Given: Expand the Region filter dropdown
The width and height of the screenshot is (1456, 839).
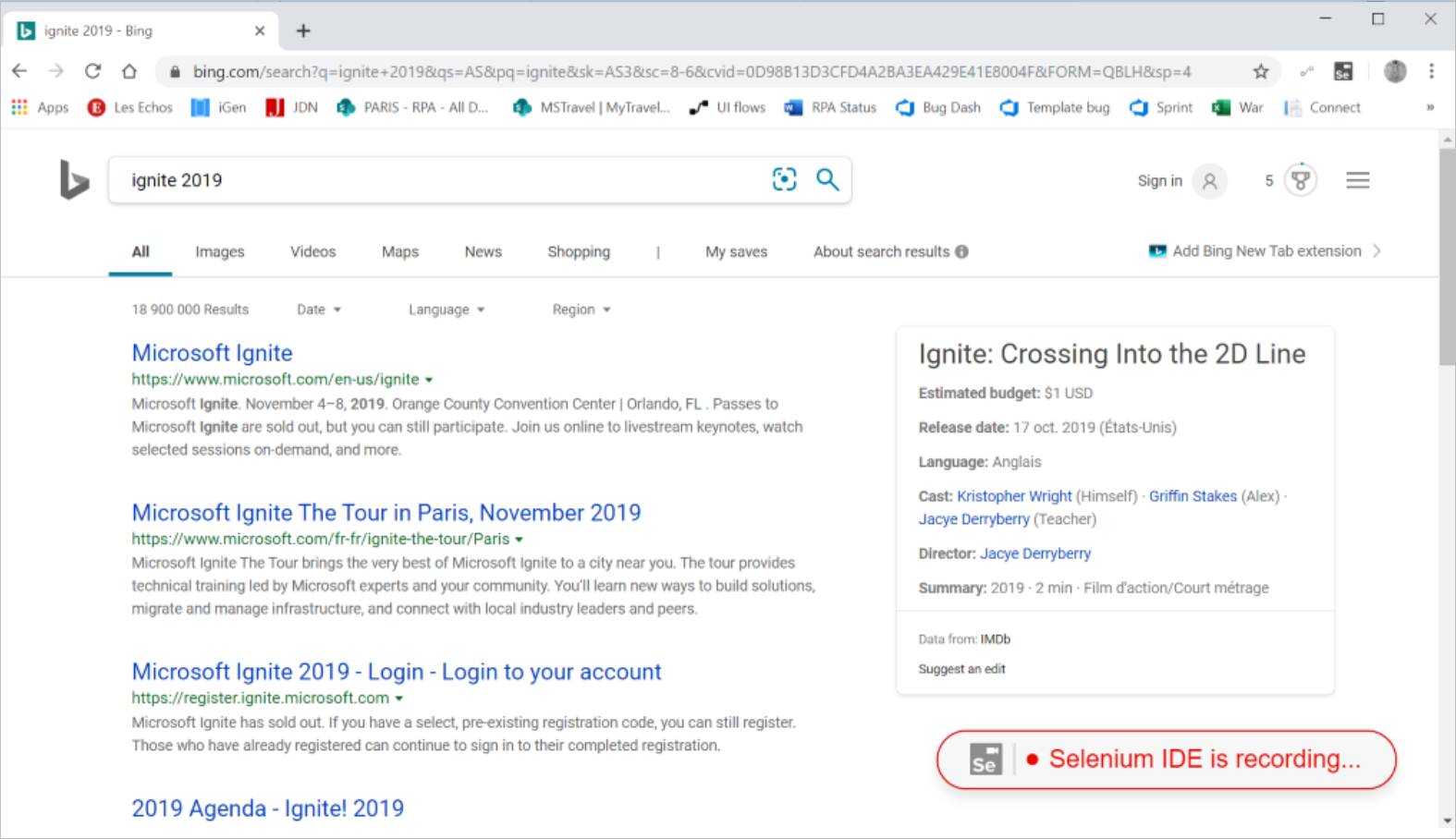Looking at the screenshot, I should click(581, 310).
